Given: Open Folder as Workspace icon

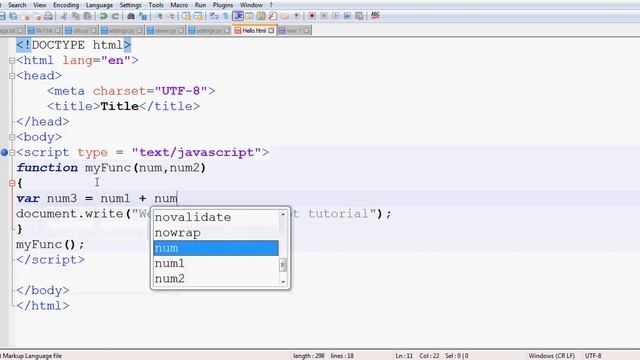Looking at the screenshot, I should coord(284,16).
